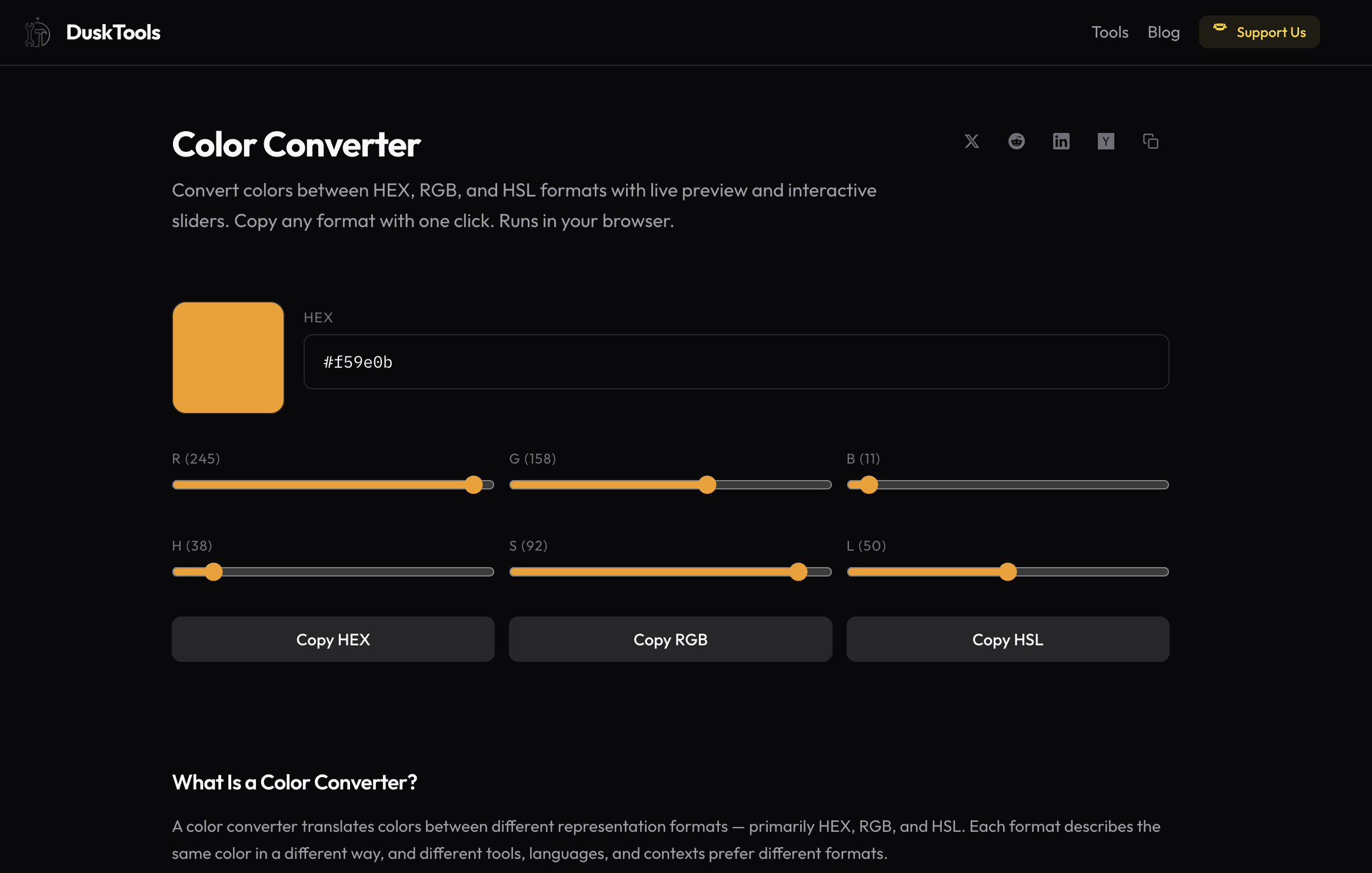Click the coin icon on Support Us
1372x873 pixels.
click(x=1220, y=27)
